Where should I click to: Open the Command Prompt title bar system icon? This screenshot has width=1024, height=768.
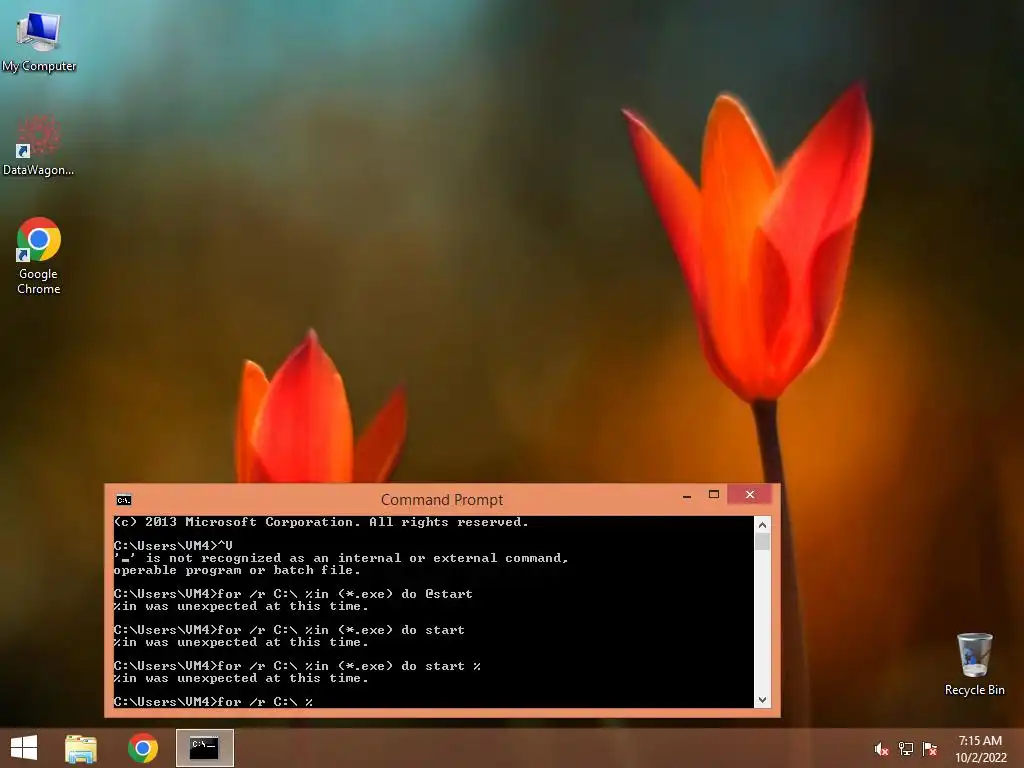click(123, 500)
